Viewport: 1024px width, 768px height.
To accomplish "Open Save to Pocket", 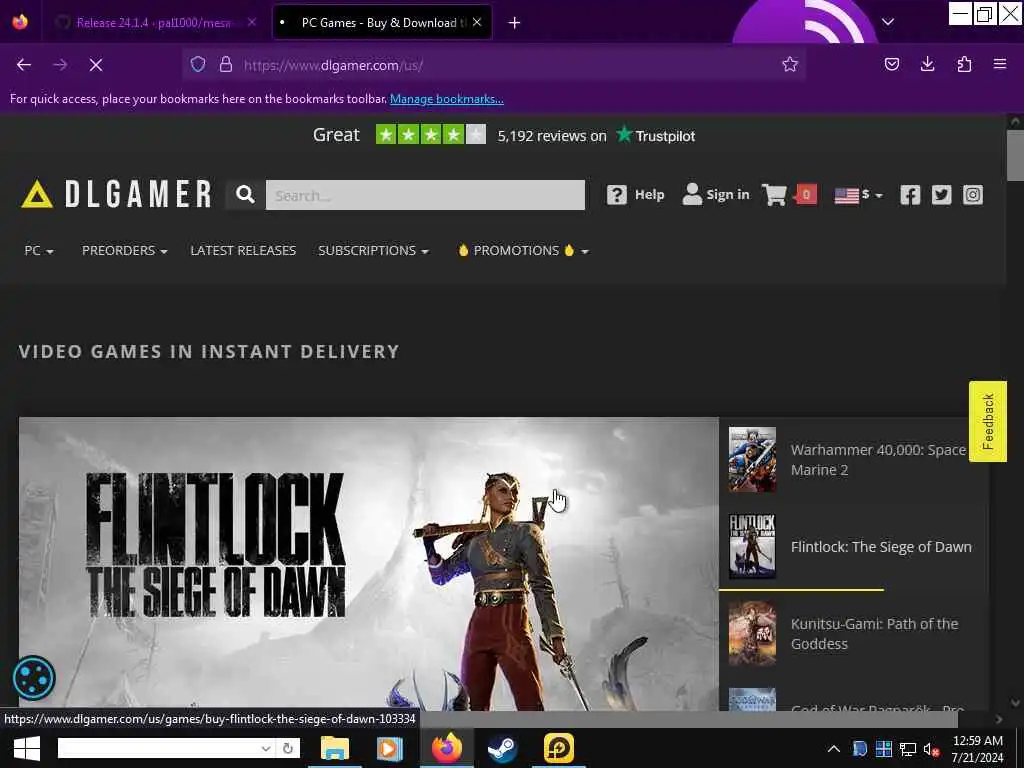I will pos(891,65).
